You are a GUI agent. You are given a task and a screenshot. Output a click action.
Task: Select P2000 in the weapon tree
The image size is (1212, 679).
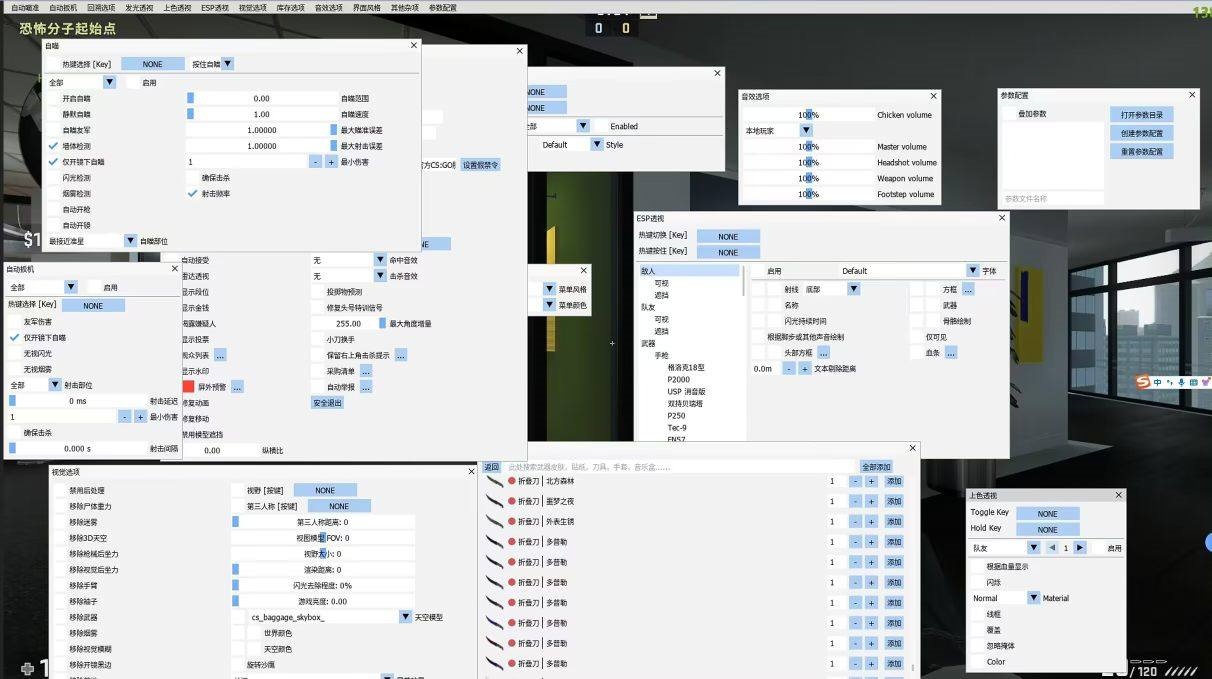pyautogui.click(x=678, y=380)
